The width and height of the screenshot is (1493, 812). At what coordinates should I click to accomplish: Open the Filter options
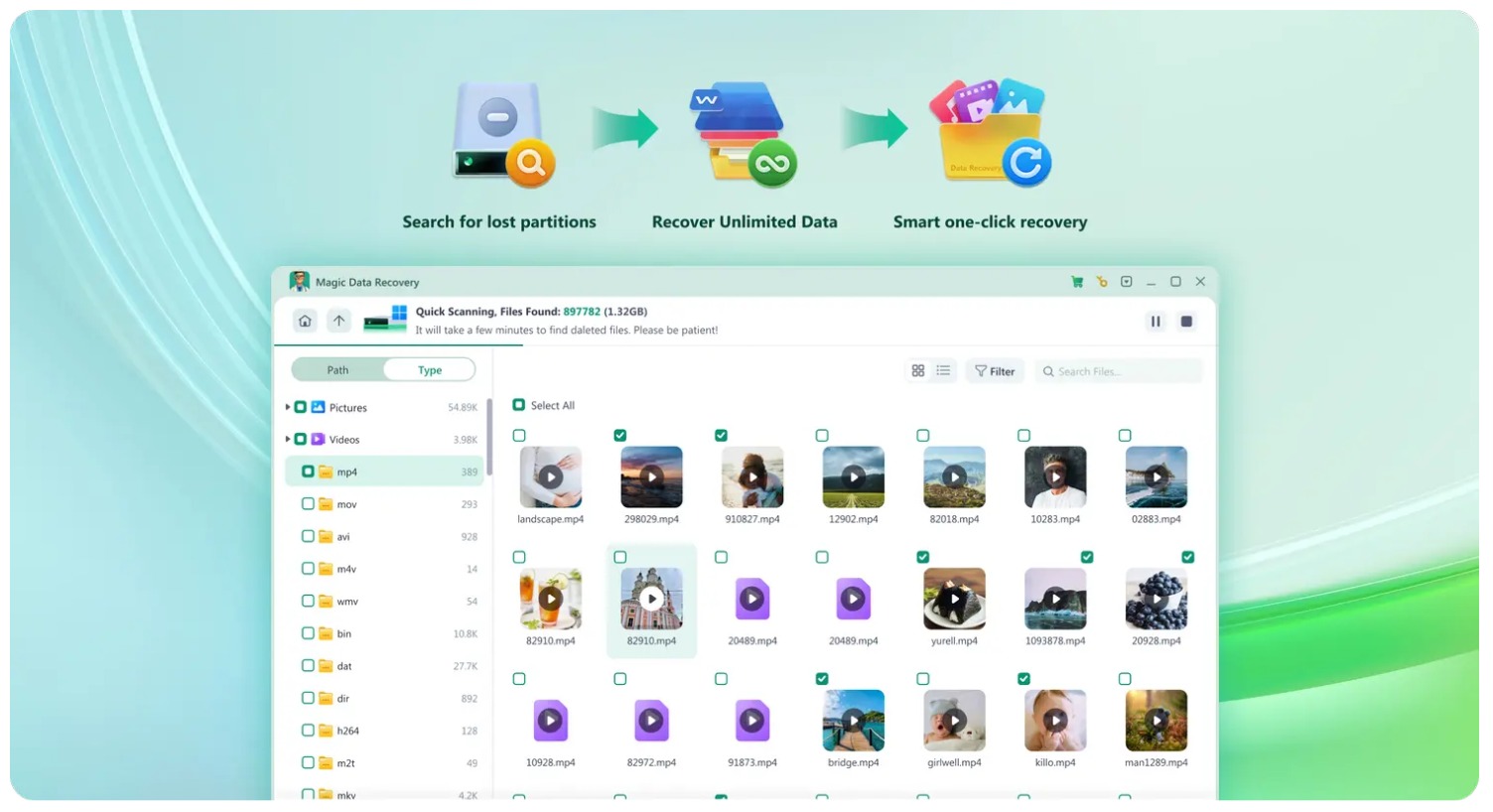995,371
